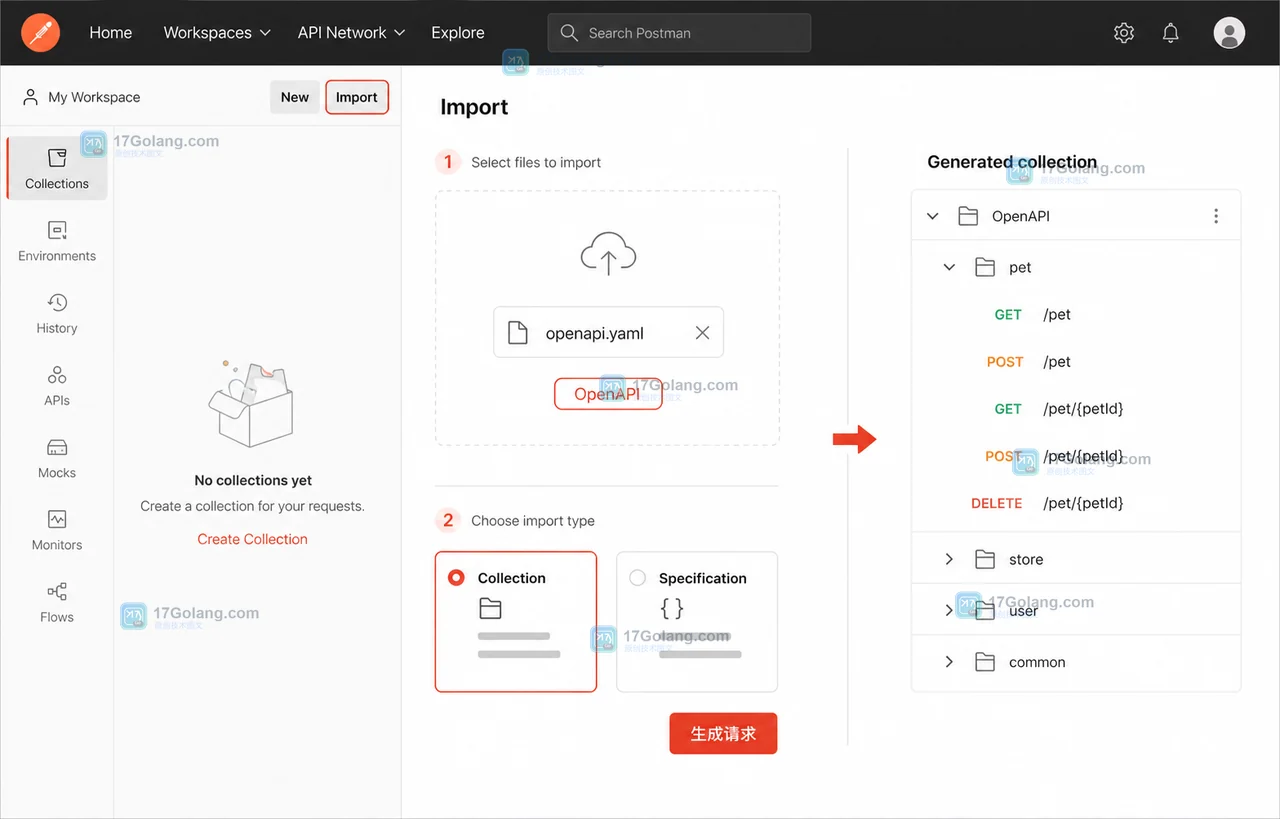Click the common folder icon

(x=985, y=662)
